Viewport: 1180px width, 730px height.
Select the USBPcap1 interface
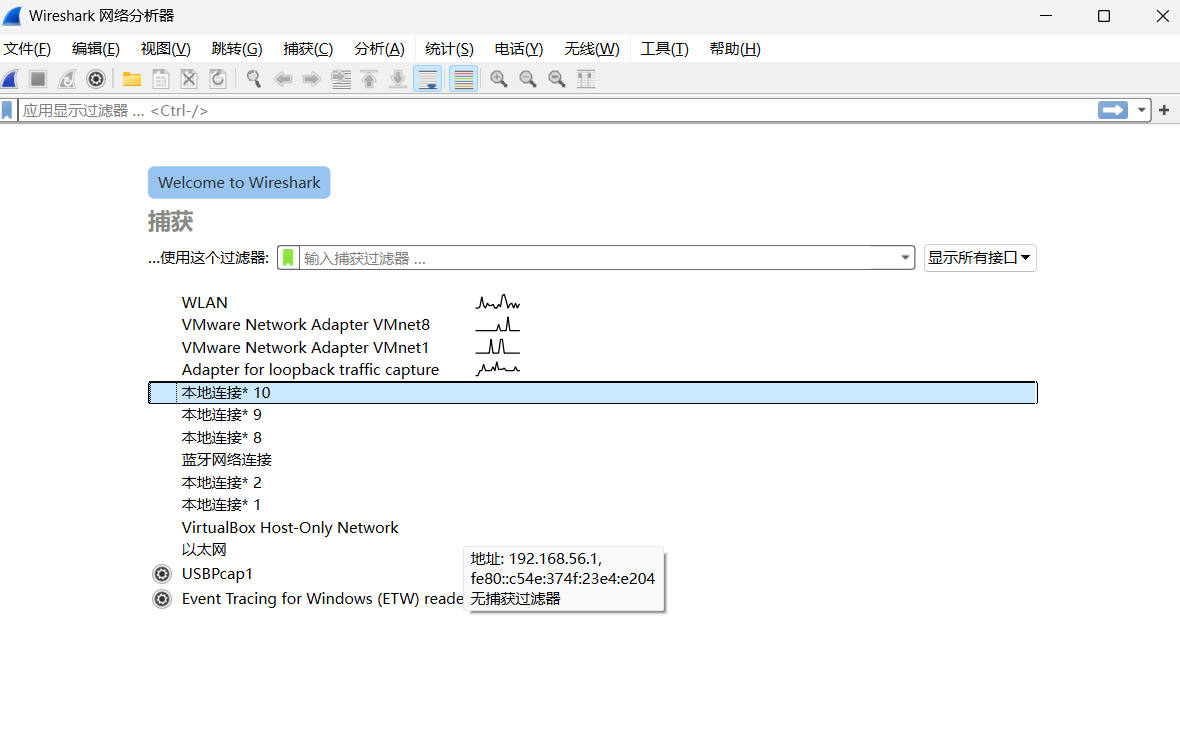217,573
